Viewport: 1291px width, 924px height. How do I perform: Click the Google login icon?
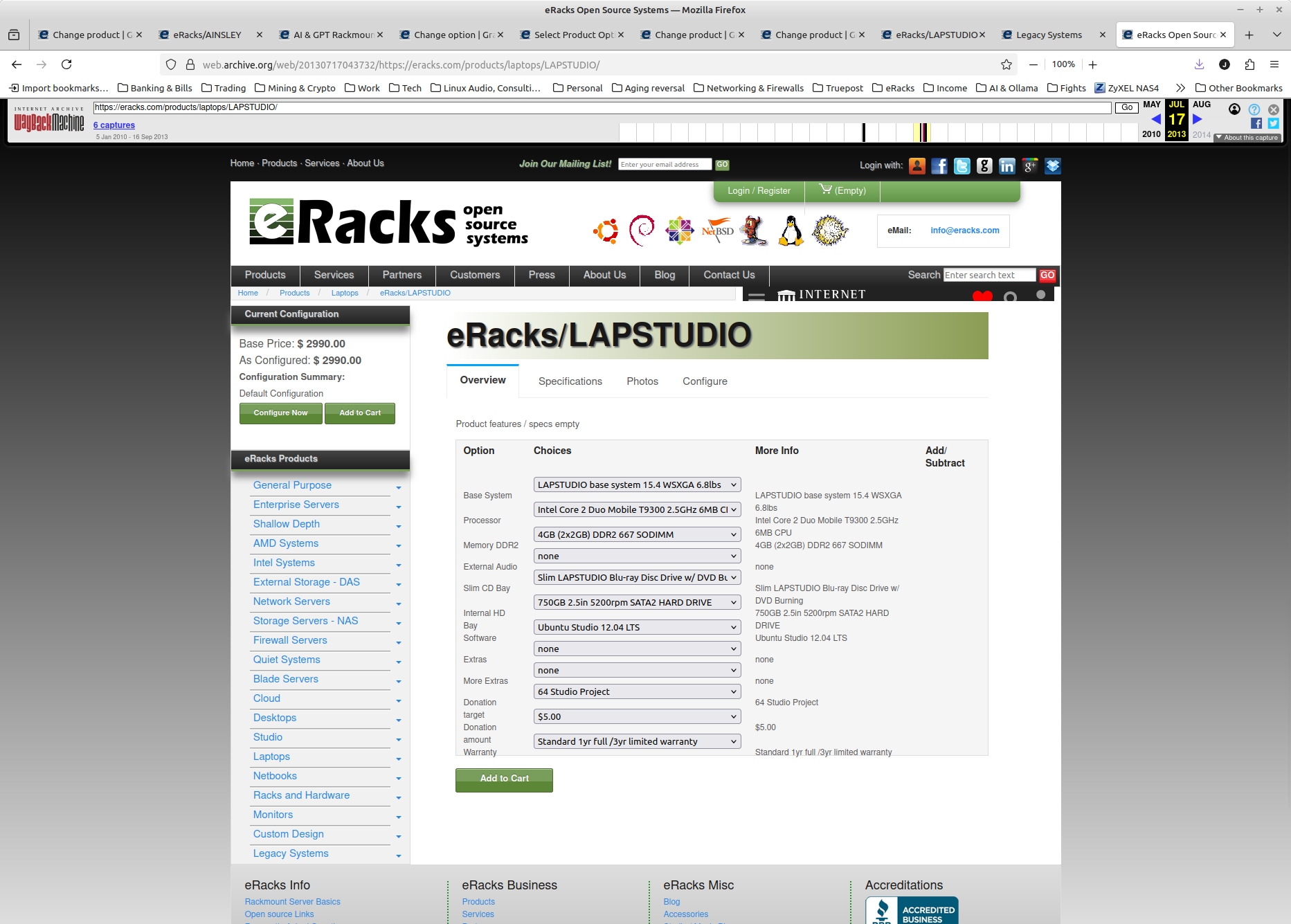(x=984, y=165)
